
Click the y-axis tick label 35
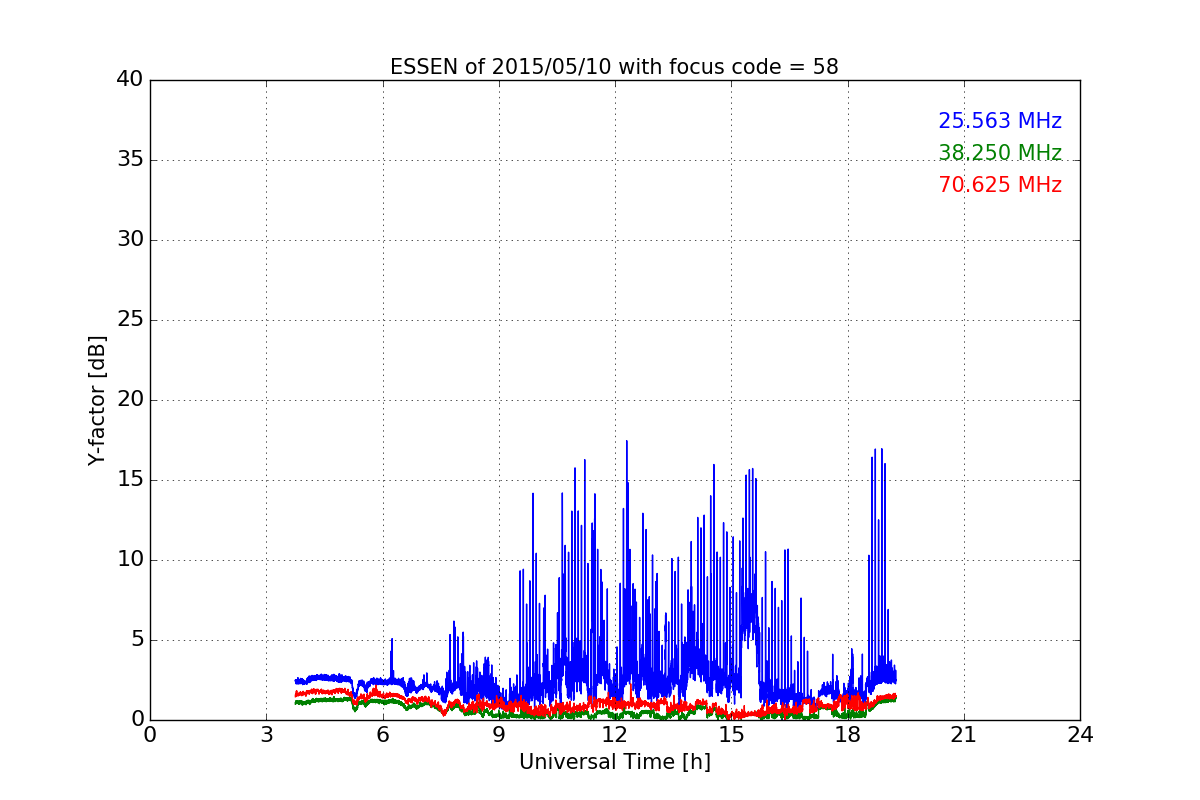click(x=130, y=160)
